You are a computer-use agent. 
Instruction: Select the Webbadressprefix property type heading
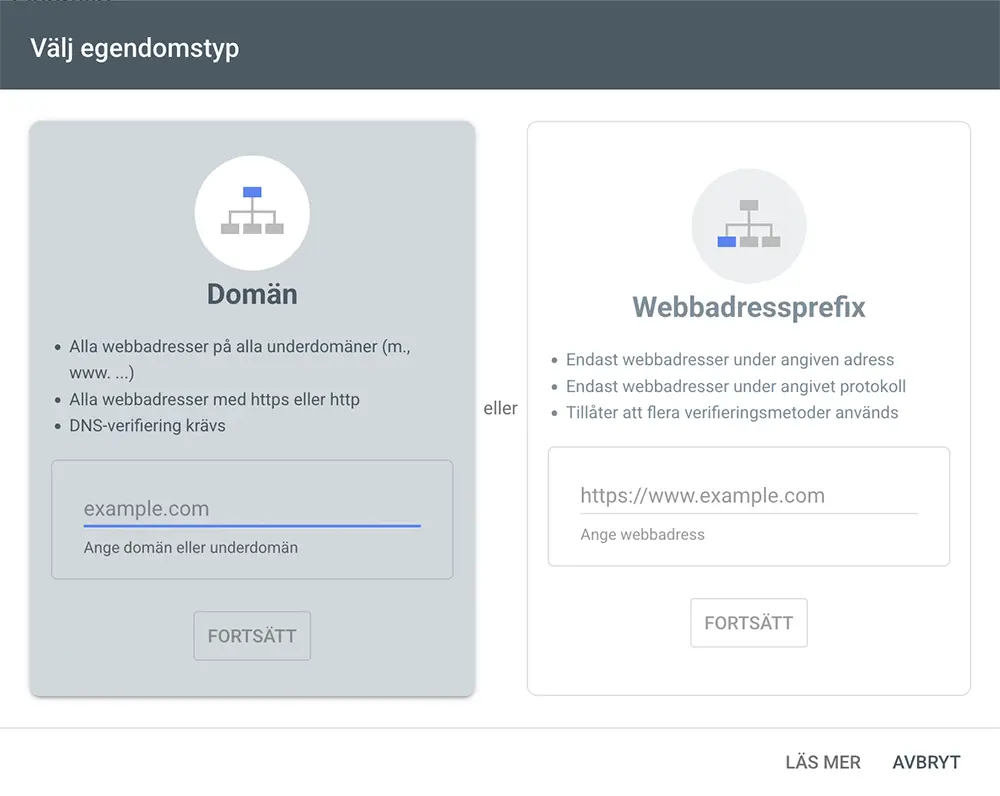[749, 307]
